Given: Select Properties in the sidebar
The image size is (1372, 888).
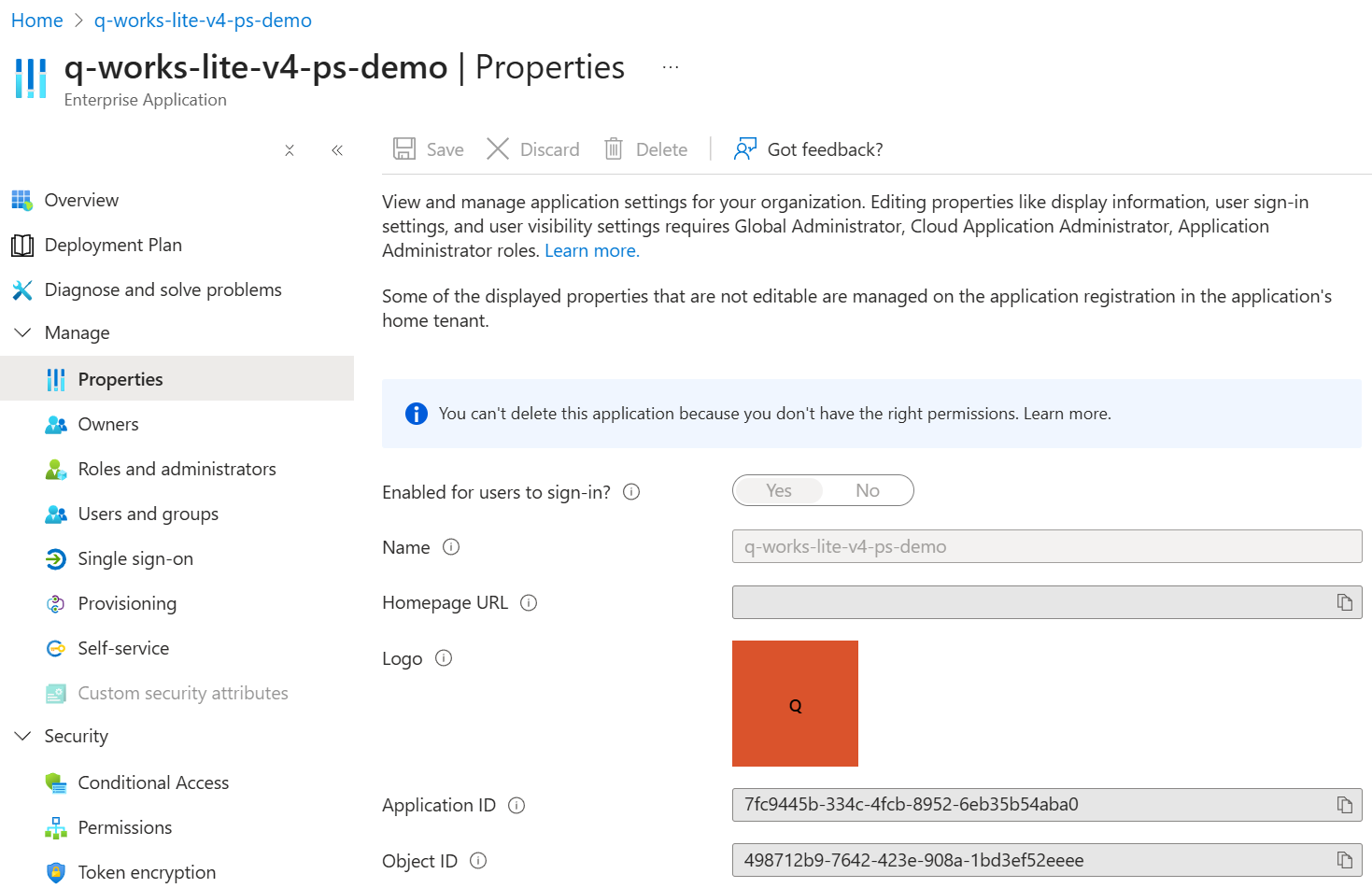Looking at the screenshot, I should [x=177, y=378].
